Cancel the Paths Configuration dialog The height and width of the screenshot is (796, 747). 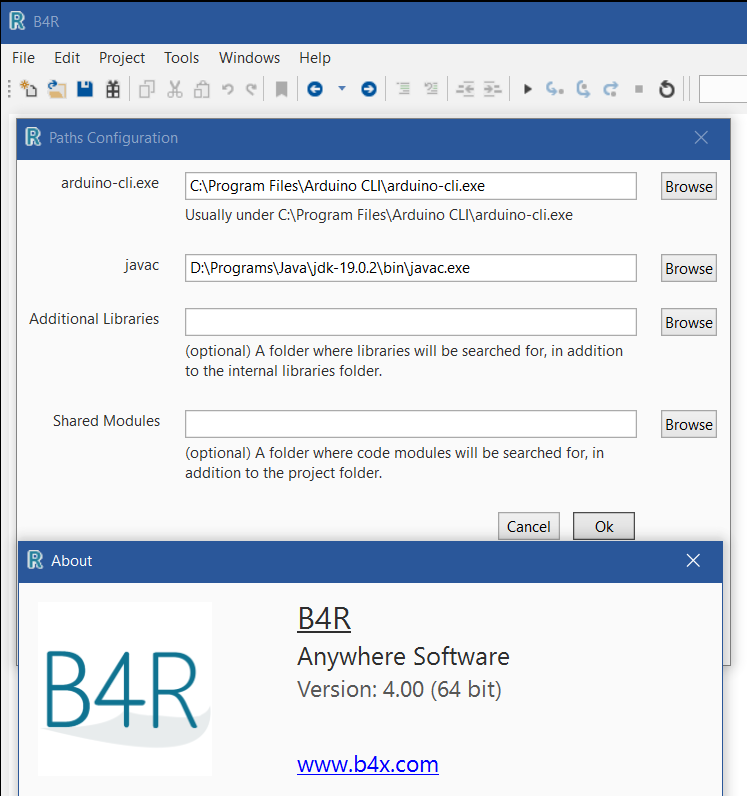[x=529, y=526]
